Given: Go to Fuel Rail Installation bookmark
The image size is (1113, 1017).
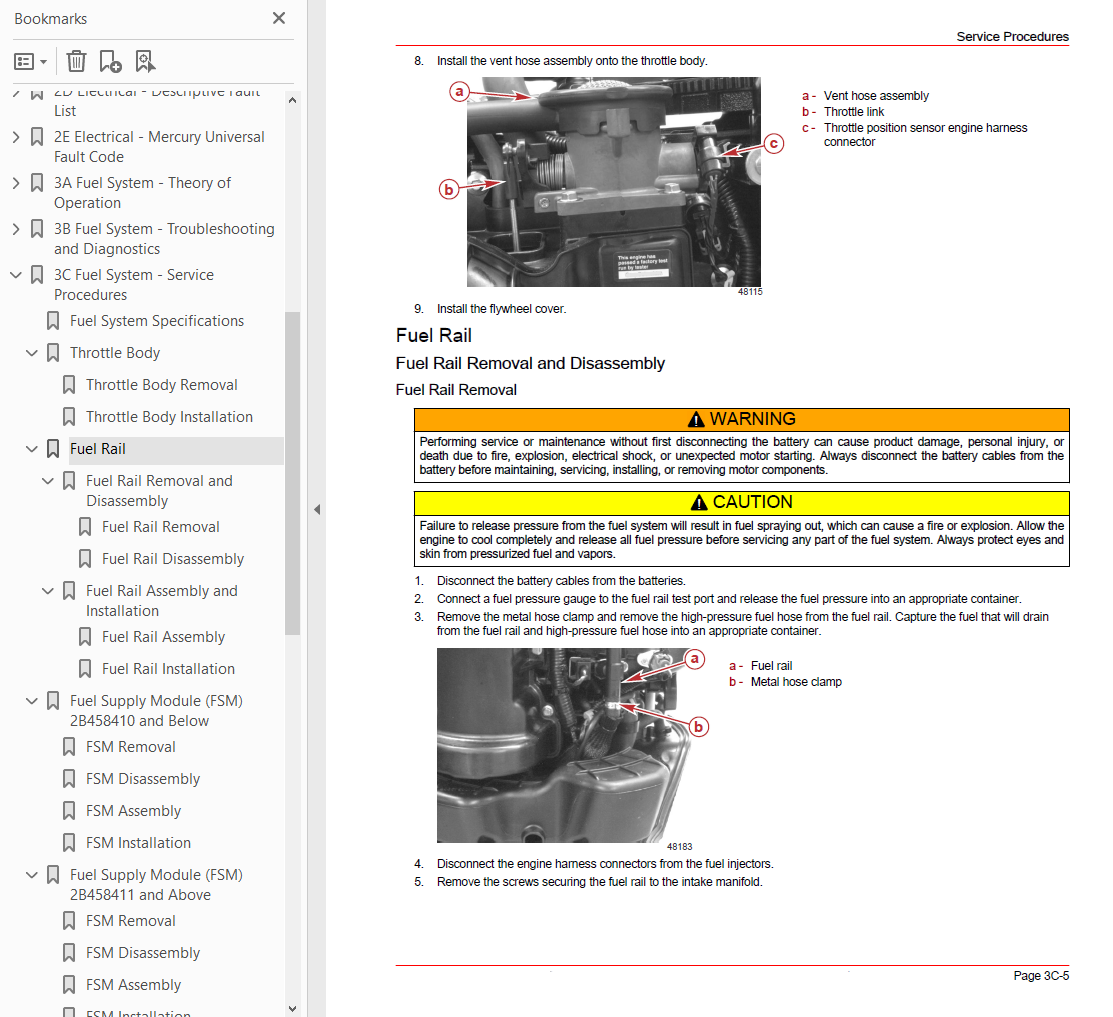Looking at the screenshot, I should coord(168,669).
